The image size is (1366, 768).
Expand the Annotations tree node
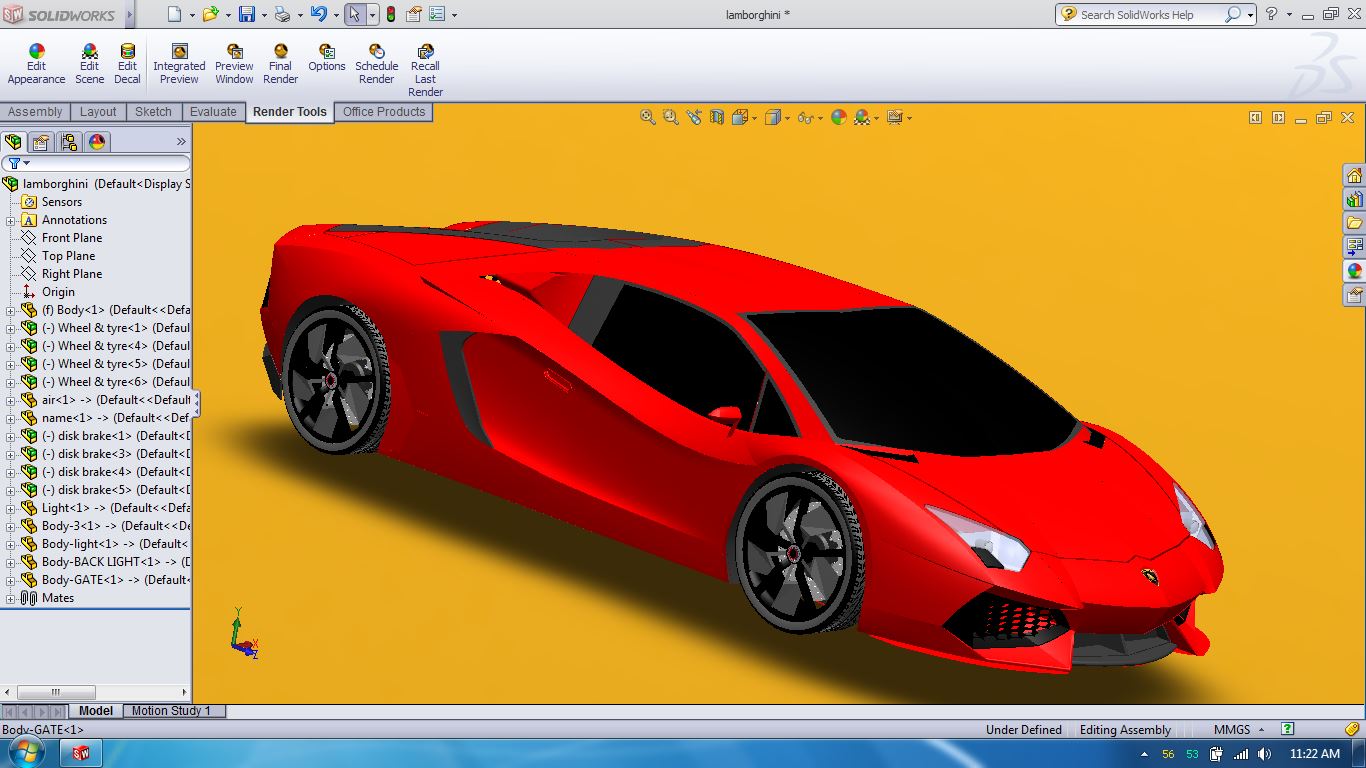point(10,220)
